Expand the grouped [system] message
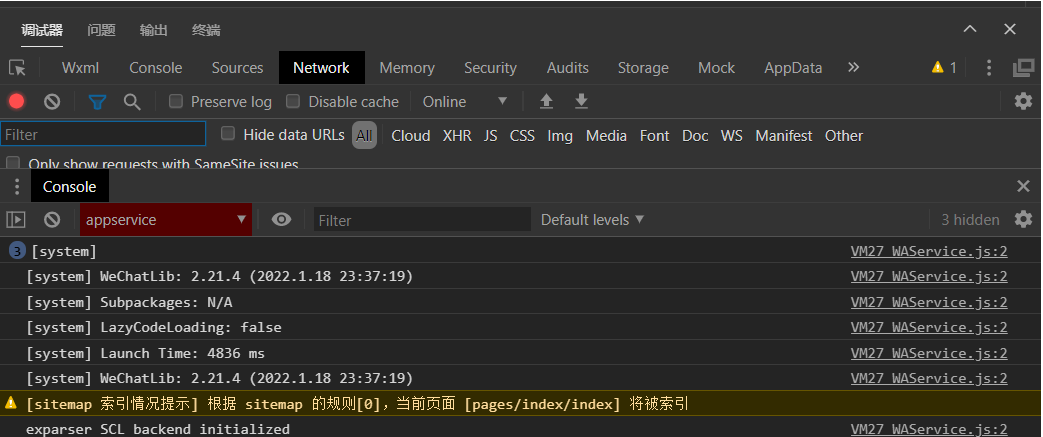Viewport: 1043px width, 437px height. pos(17,251)
